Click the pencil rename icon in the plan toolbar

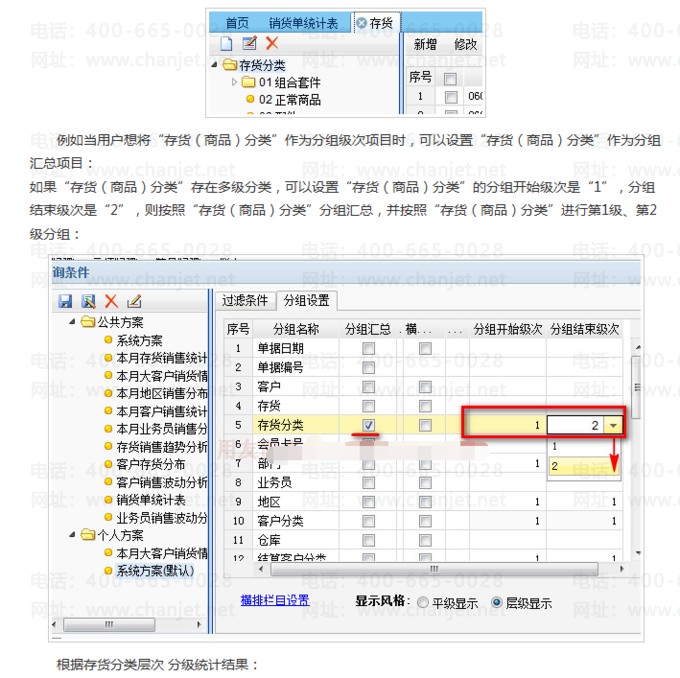coord(134,301)
